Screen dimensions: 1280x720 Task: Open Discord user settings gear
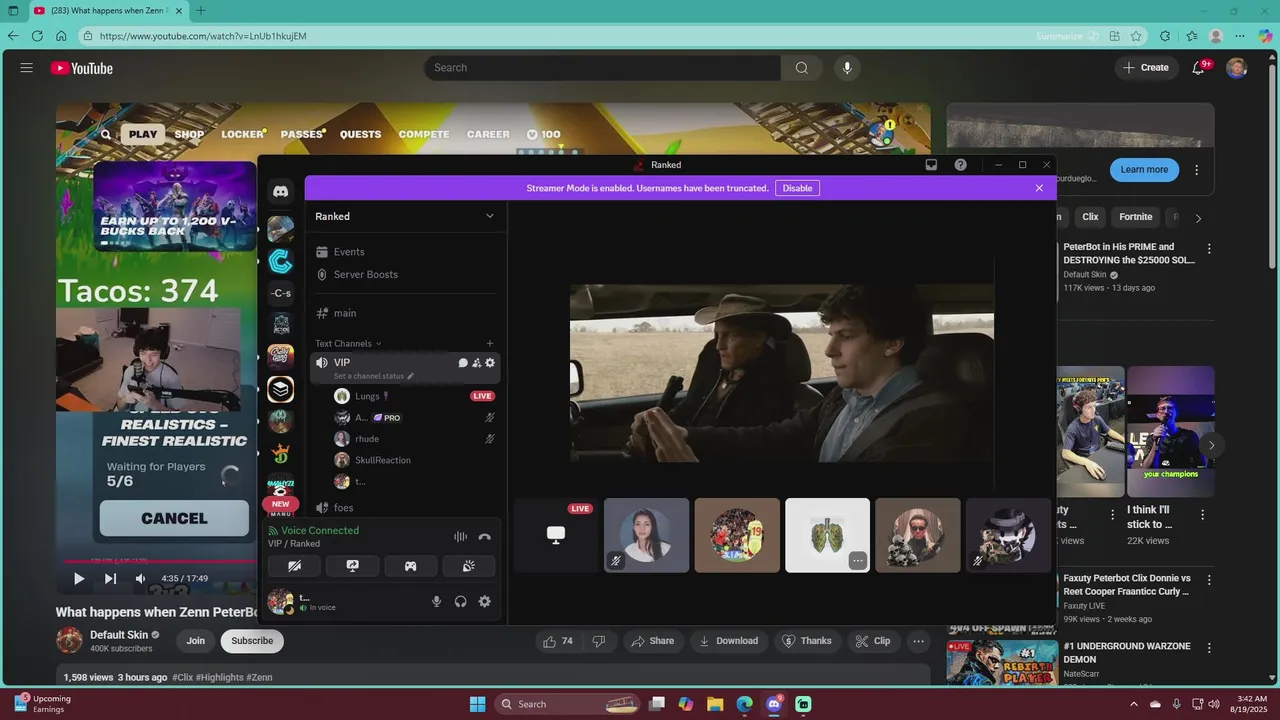[x=484, y=601]
